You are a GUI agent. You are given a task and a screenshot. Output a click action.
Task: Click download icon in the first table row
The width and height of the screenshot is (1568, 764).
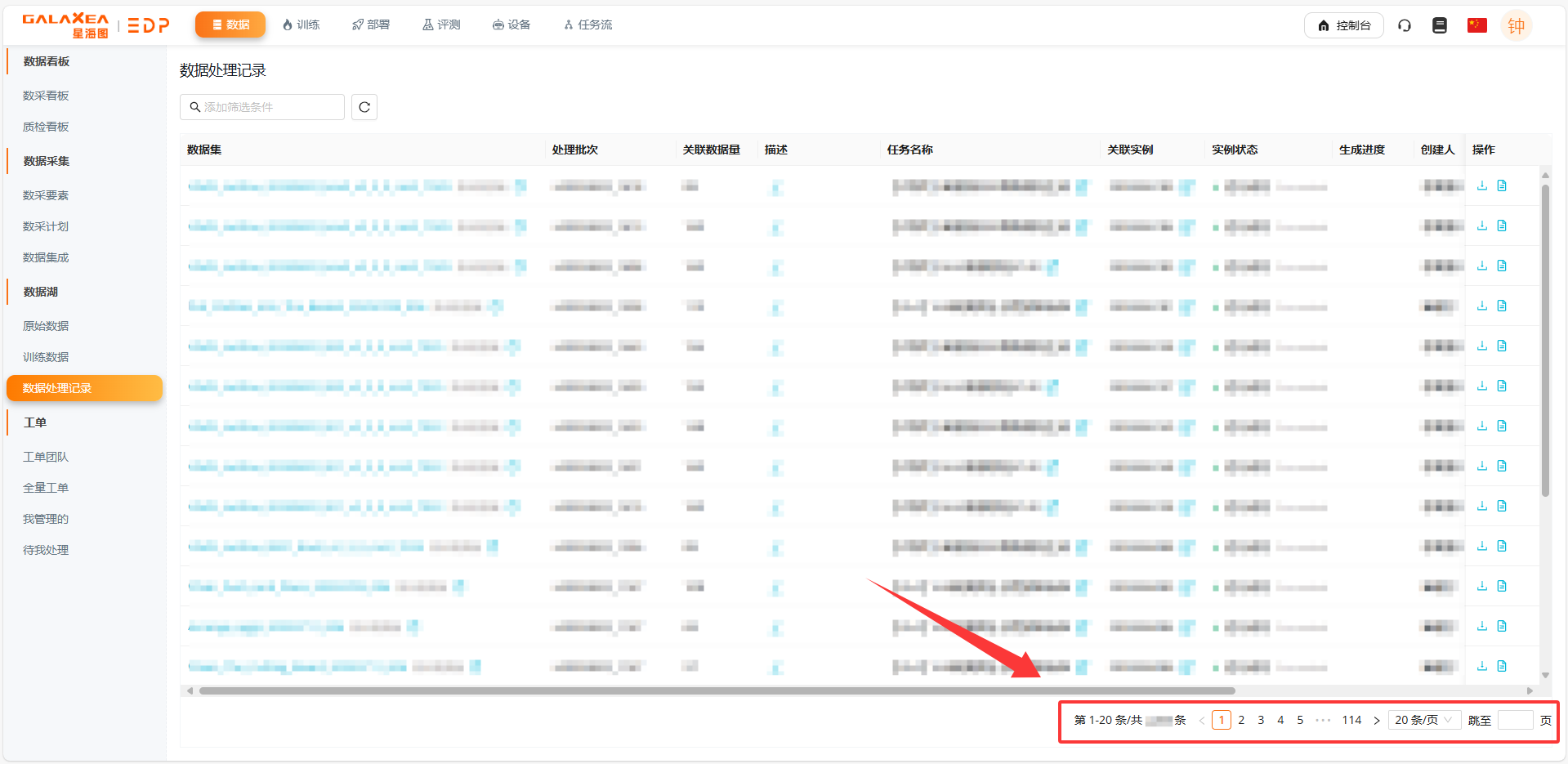tap(1482, 186)
